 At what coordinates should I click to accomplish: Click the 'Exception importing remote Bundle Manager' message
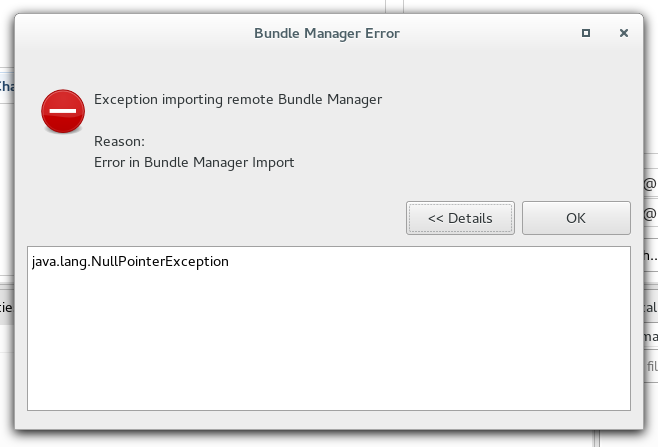click(x=238, y=99)
